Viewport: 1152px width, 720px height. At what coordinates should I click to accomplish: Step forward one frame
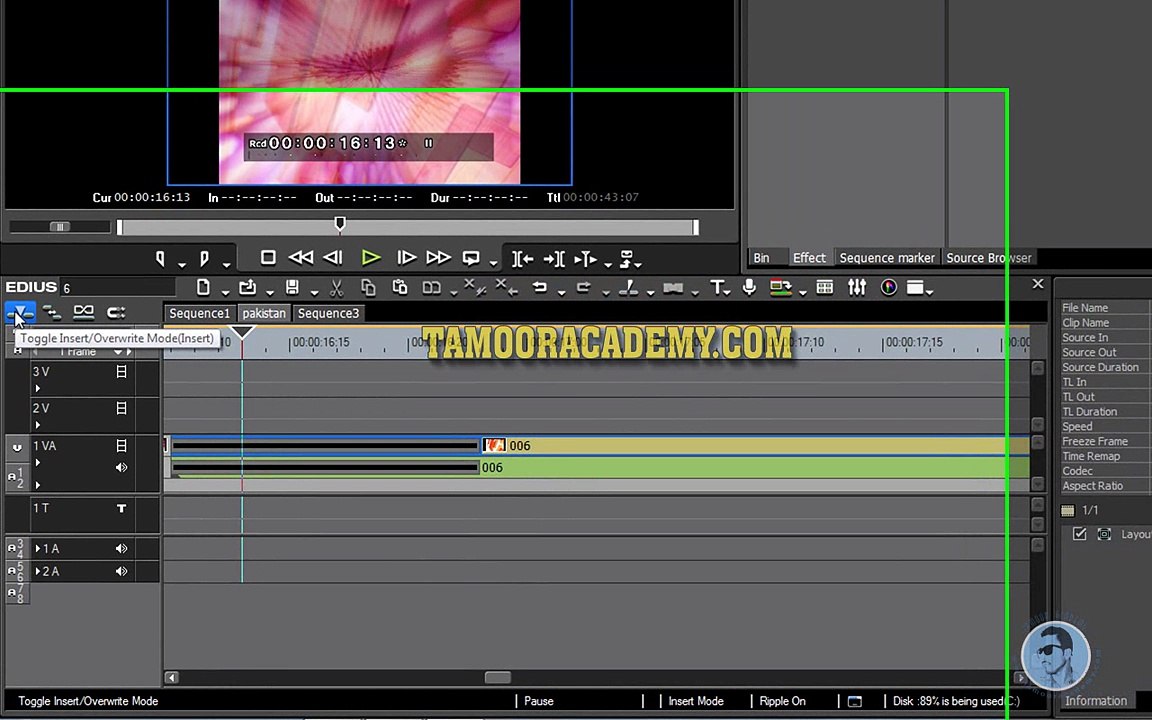click(406, 258)
